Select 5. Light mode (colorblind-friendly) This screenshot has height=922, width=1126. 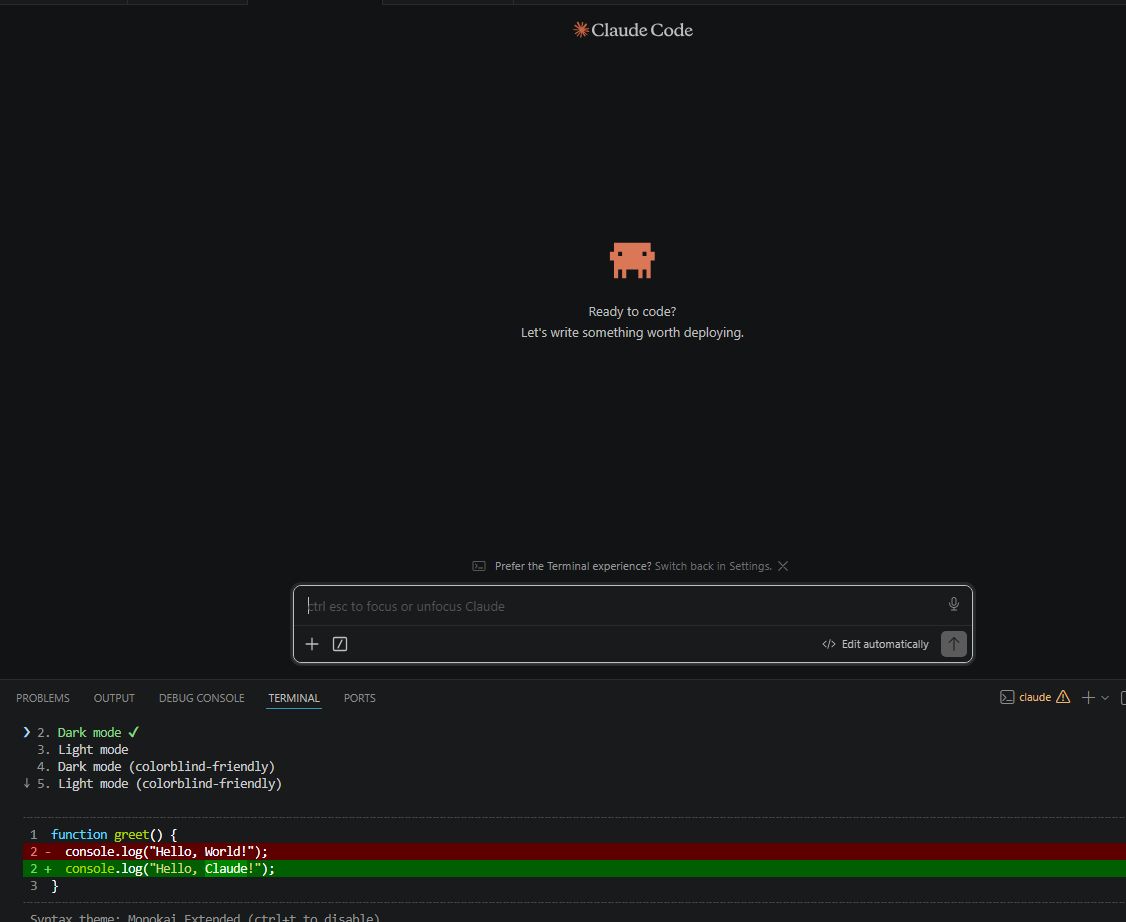(159, 783)
